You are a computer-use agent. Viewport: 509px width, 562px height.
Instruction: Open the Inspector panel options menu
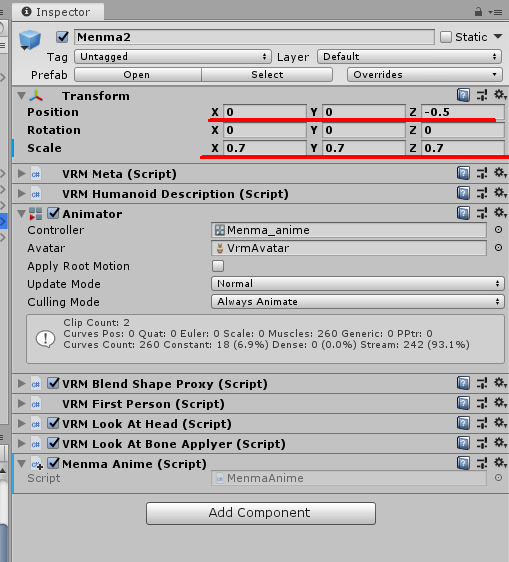(496, 12)
